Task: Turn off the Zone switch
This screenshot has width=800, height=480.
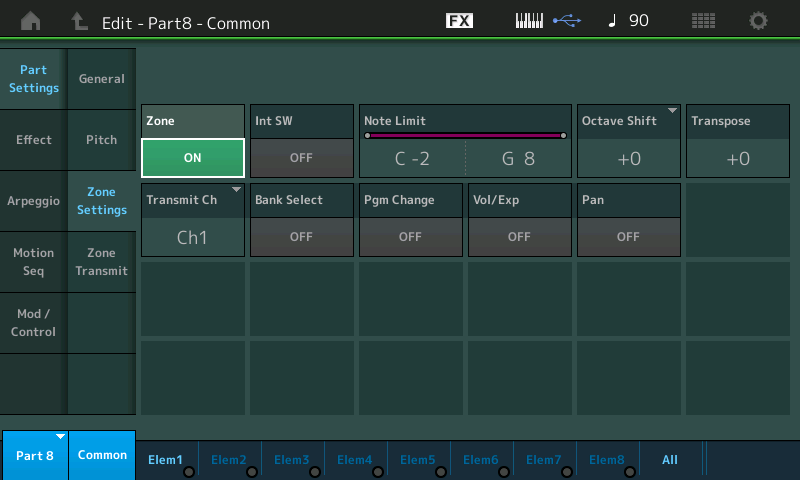Action: (193, 157)
